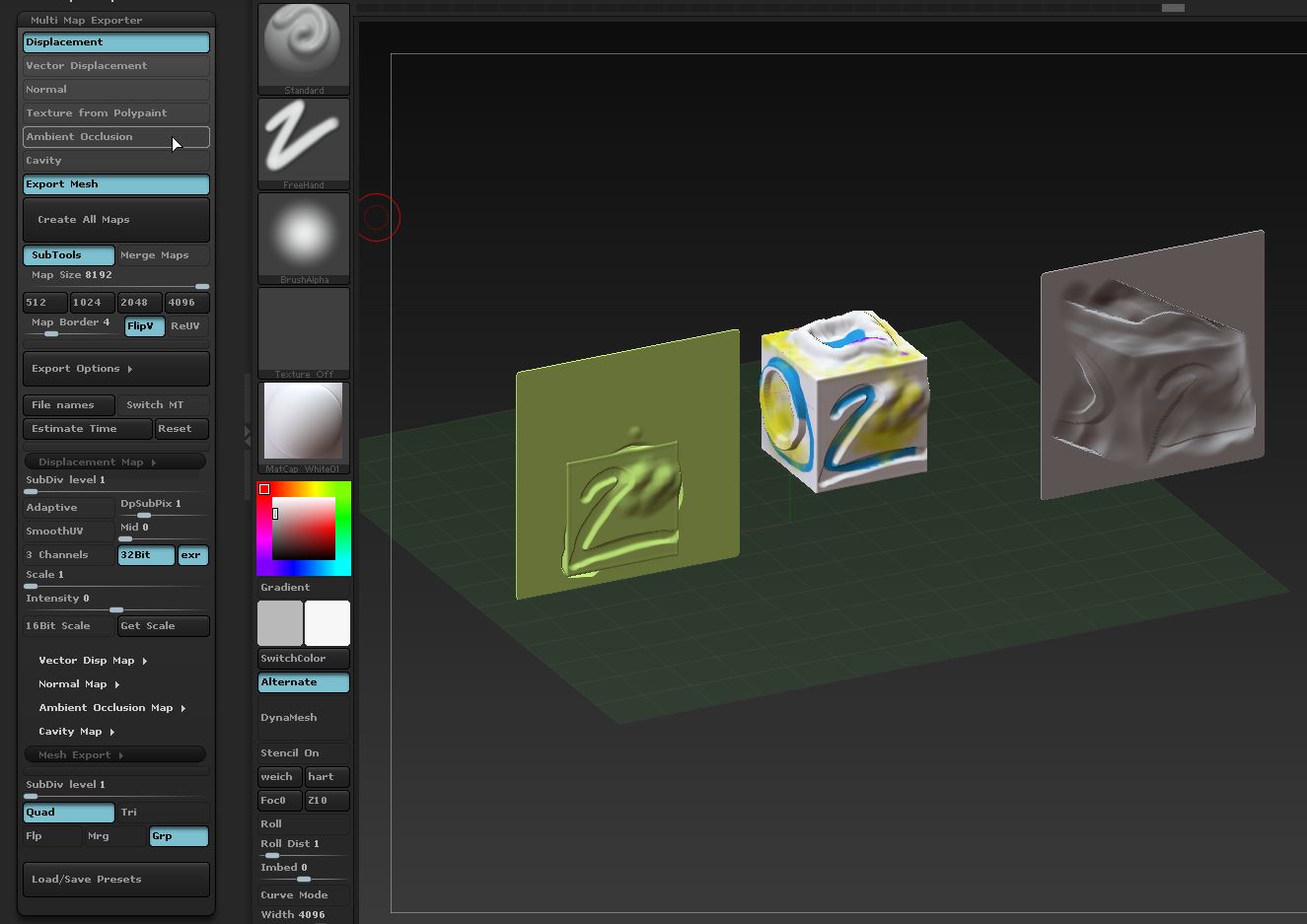Enable the Ambient Occlusion map option

tap(116, 137)
